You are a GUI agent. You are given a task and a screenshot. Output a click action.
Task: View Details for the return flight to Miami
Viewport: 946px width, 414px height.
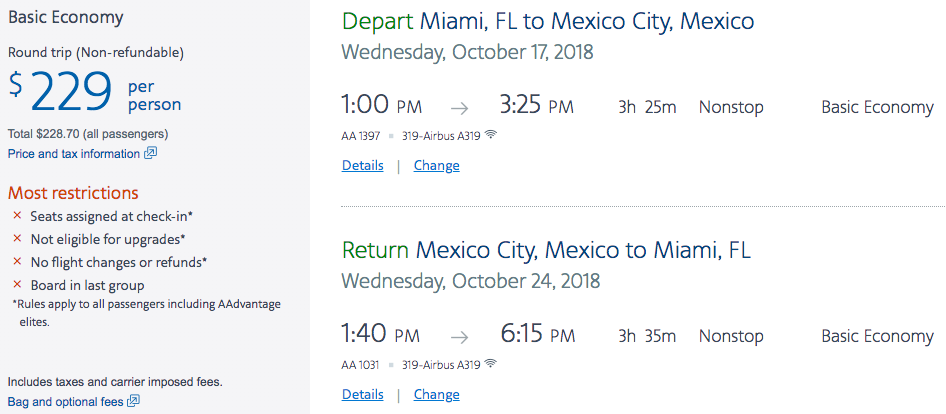pos(362,395)
